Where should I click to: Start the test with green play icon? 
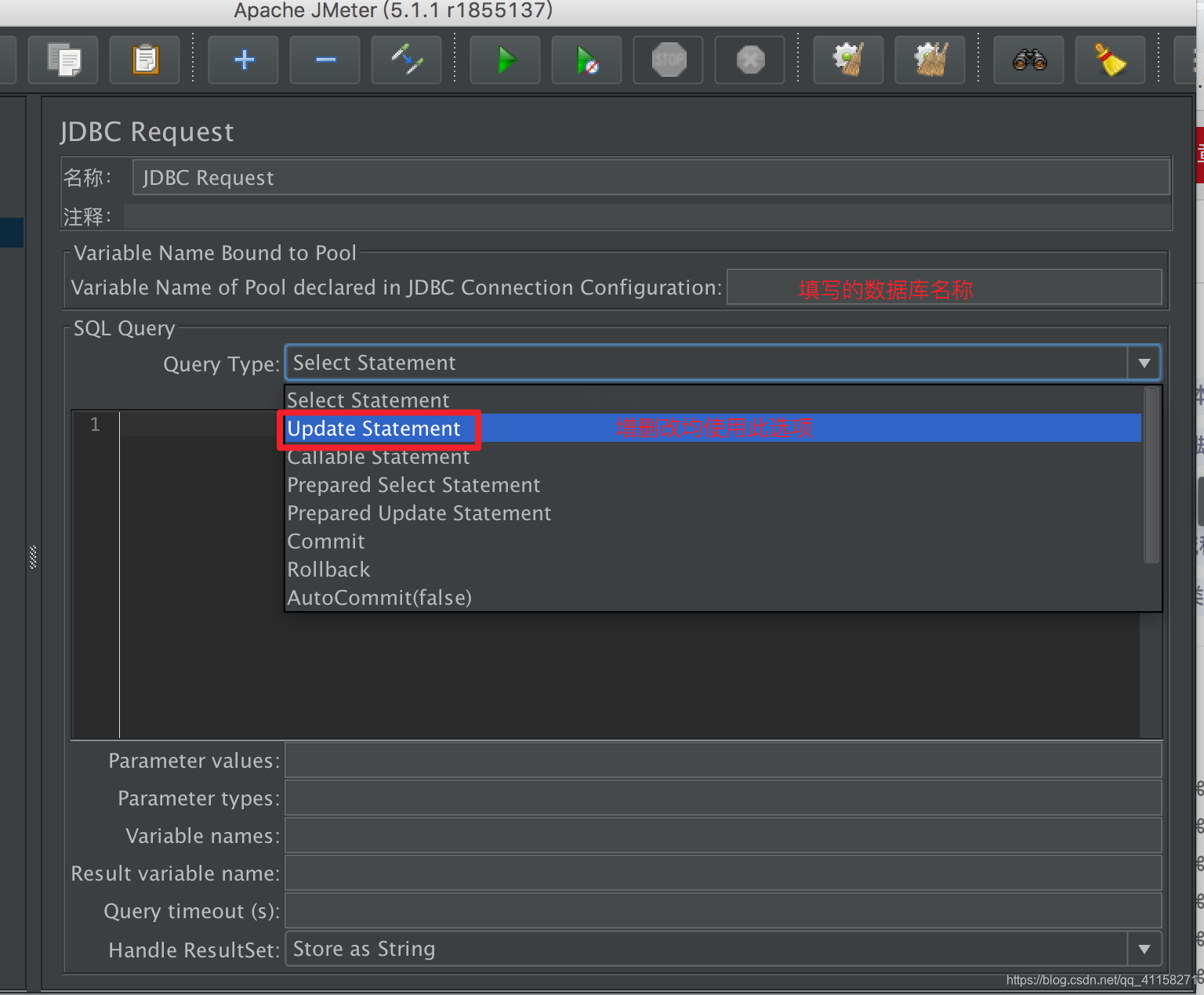click(506, 60)
